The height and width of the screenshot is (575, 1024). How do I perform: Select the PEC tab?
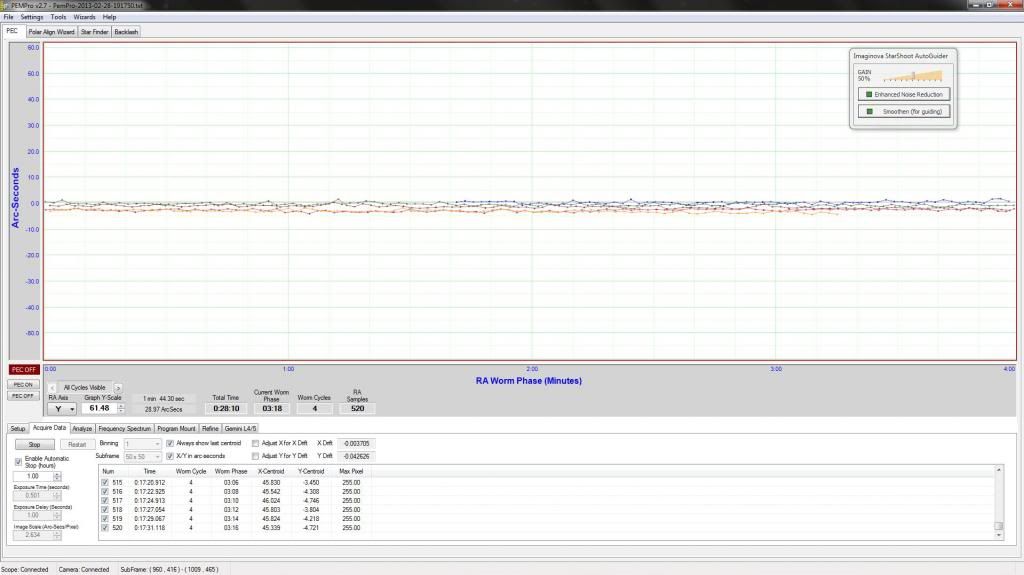pyautogui.click(x=12, y=31)
